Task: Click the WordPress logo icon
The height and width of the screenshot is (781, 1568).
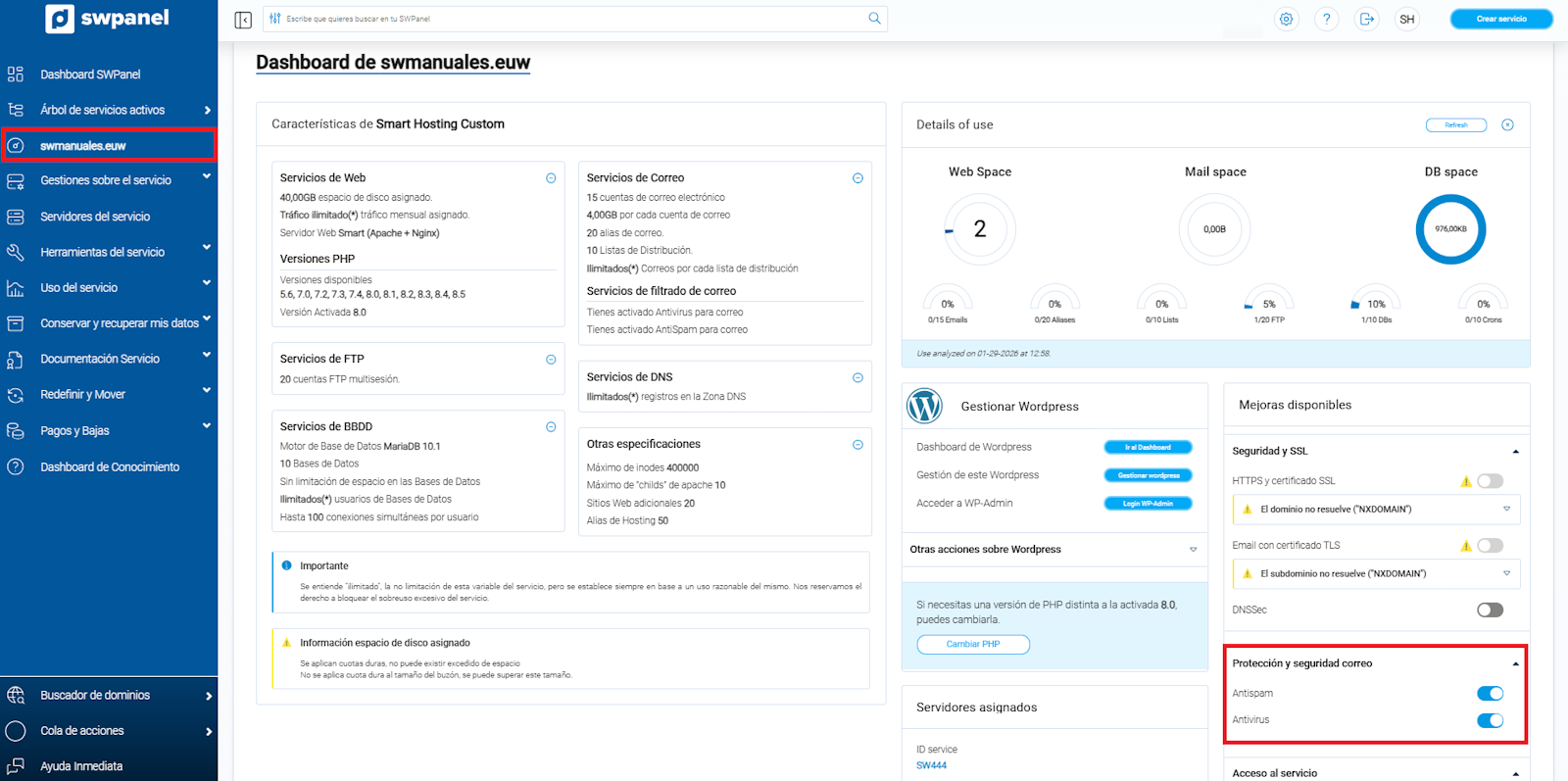Action: (924, 406)
